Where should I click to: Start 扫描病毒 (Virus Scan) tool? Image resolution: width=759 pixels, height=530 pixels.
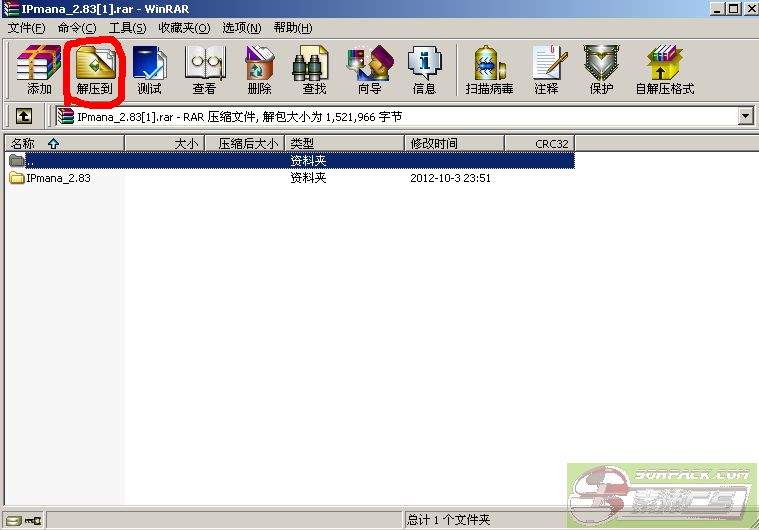(x=489, y=70)
